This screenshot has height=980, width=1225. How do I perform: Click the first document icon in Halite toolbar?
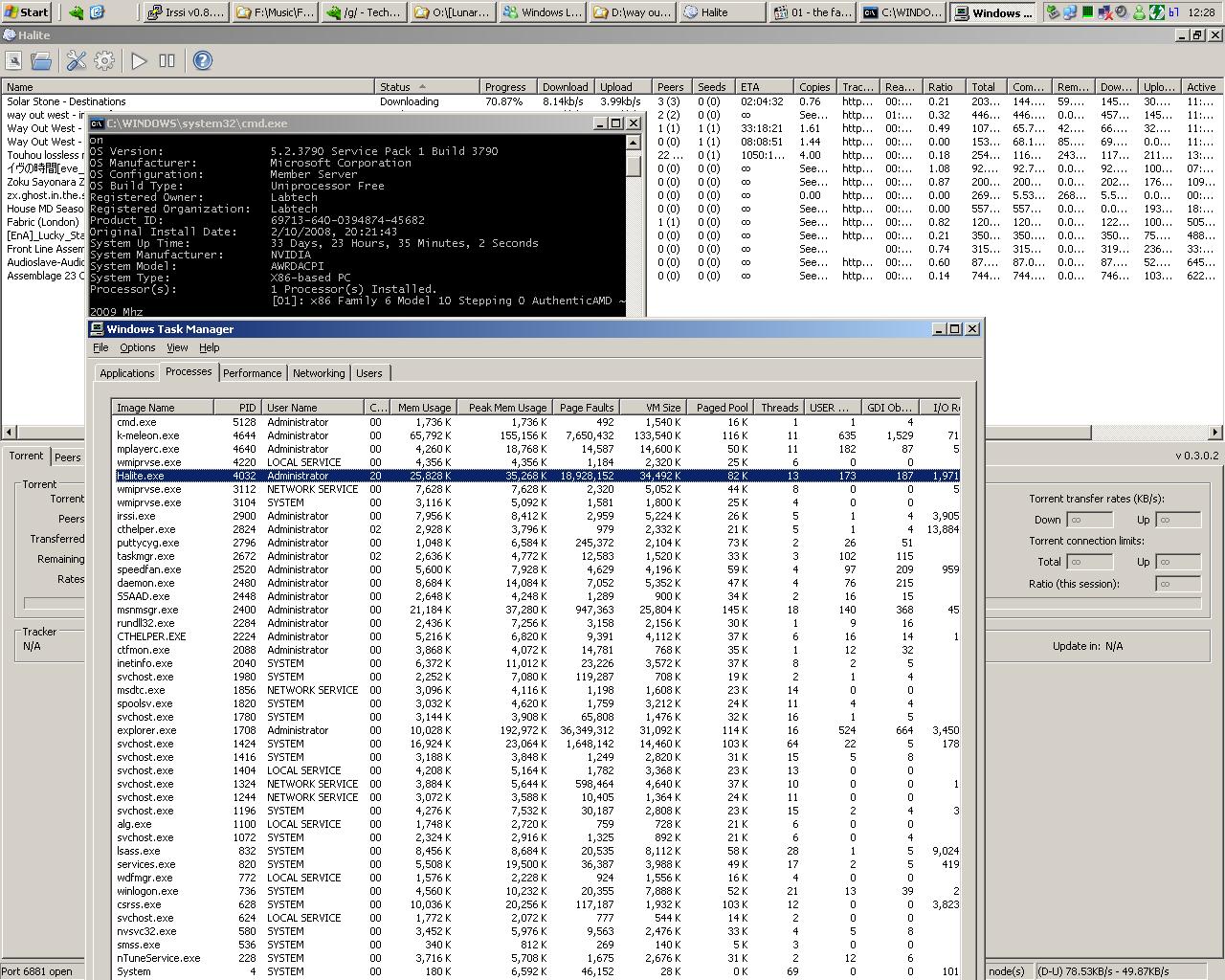pos(13,61)
